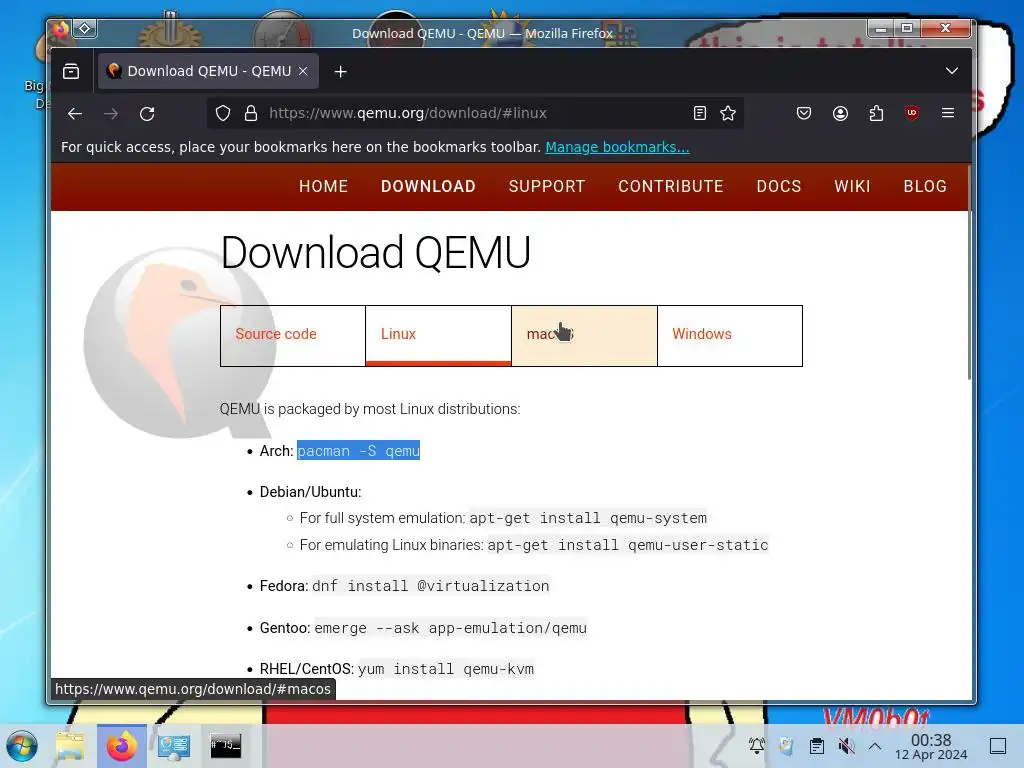Go back with the Firefox back arrow
This screenshot has width=1024, height=768.
tap(74, 114)
